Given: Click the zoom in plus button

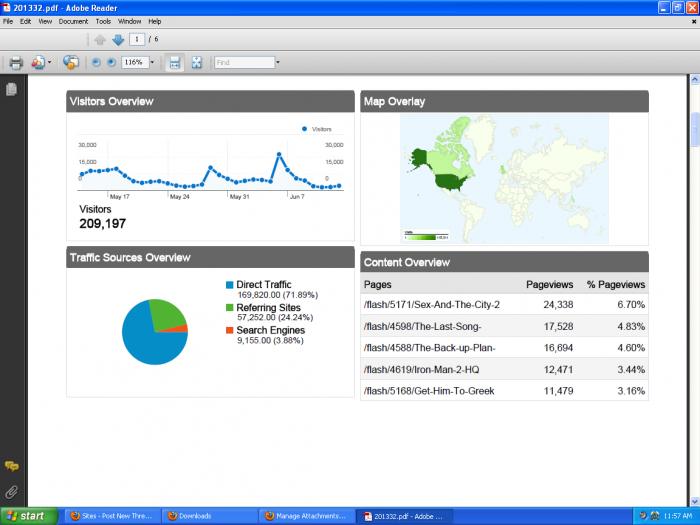Looking at the screenshot, I should click(111, 62).
